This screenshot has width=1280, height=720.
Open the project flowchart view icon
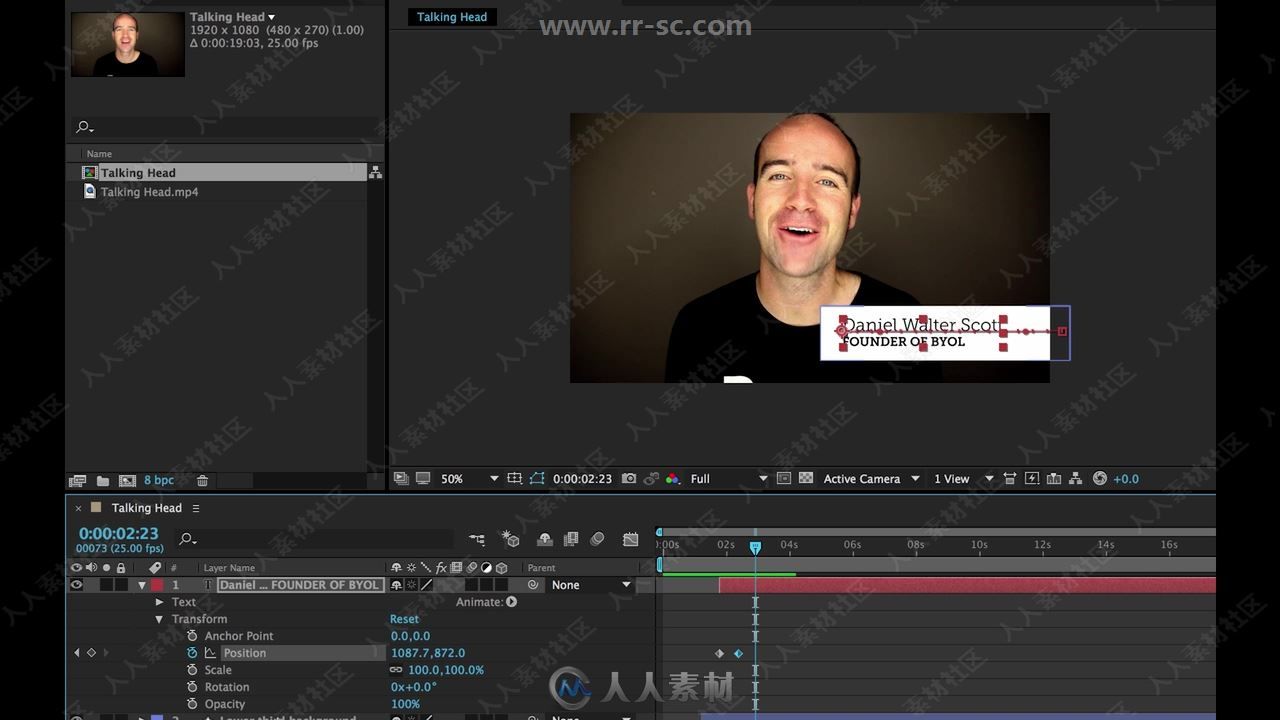375,173
